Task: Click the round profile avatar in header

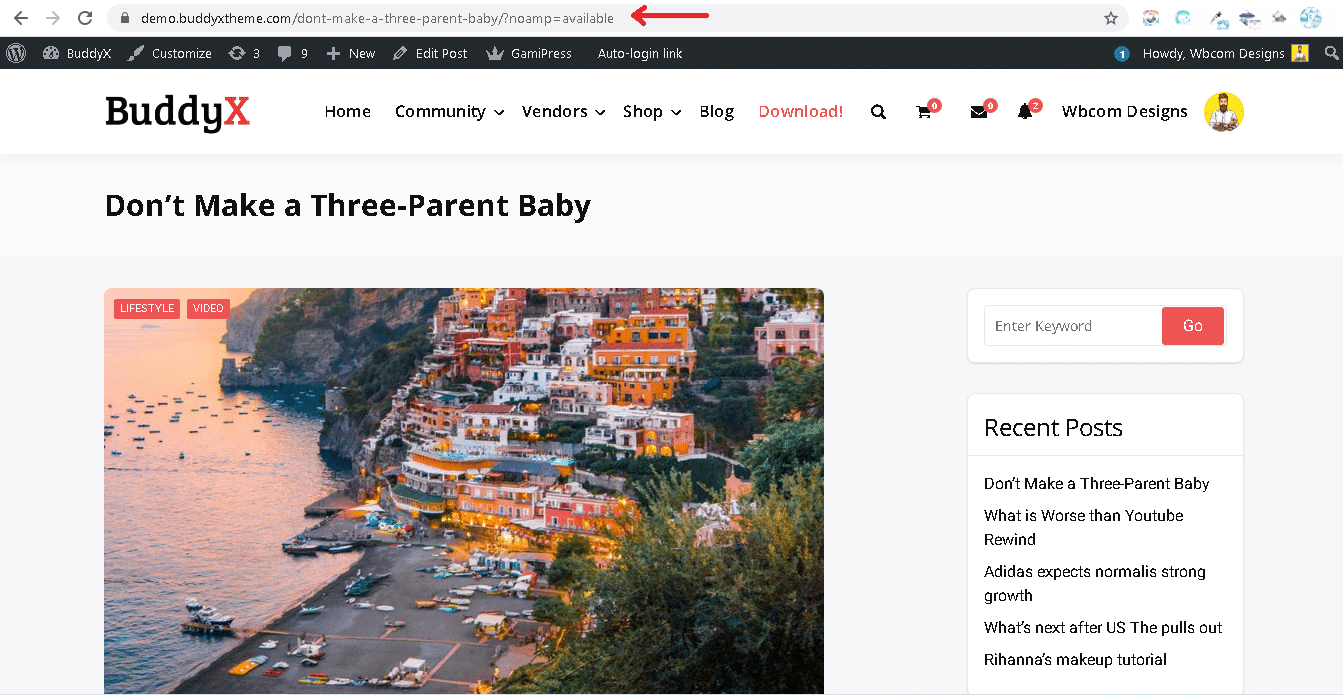Action: (x=1224, y=112)
